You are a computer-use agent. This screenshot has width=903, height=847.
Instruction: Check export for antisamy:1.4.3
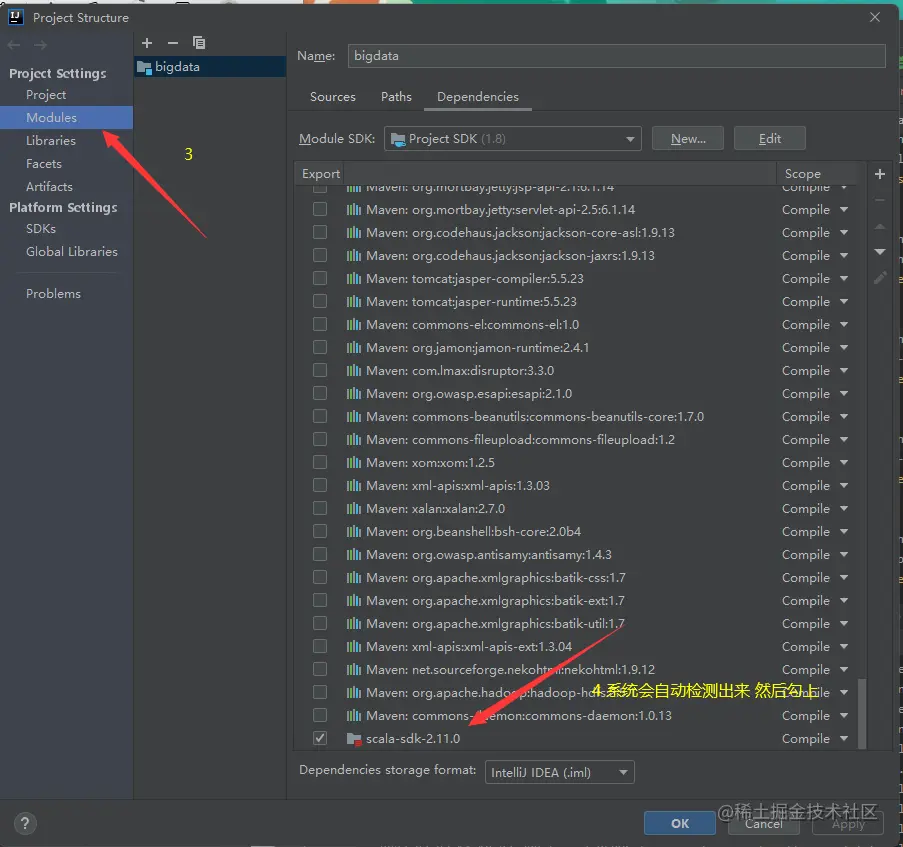[320, 554]
